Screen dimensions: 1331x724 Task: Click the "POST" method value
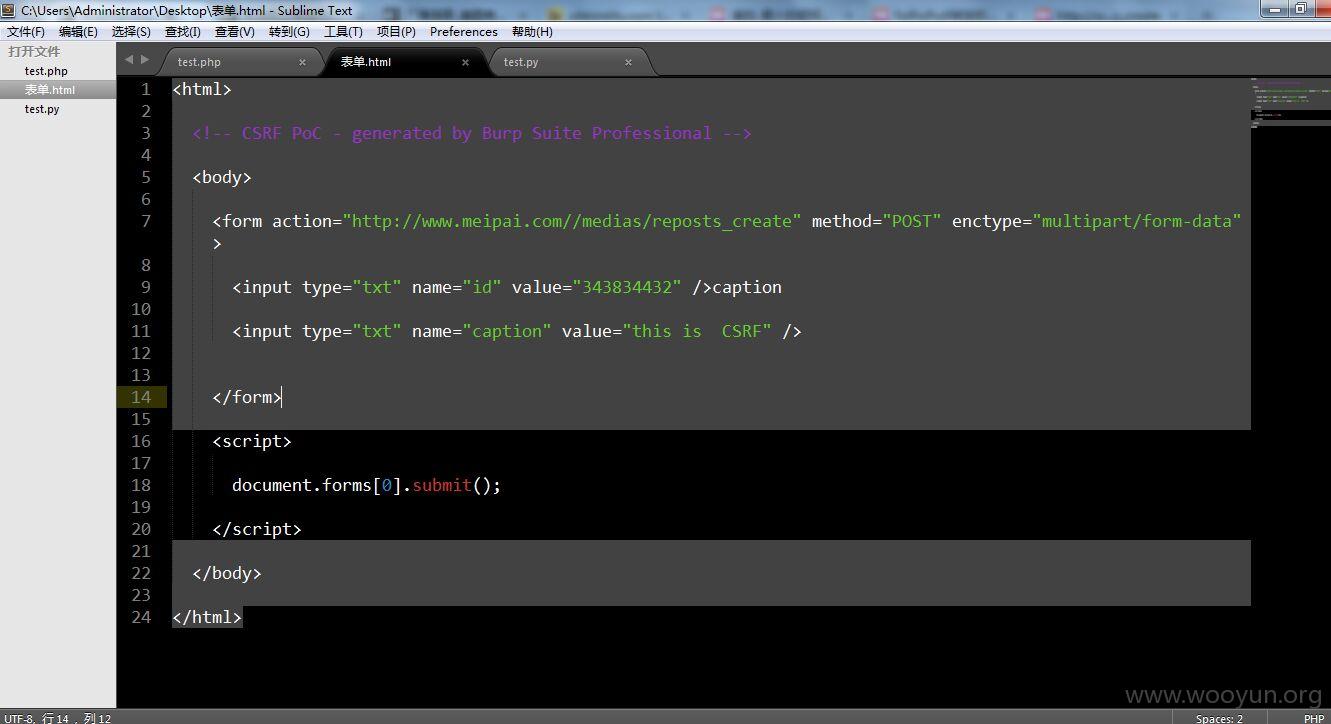click(911, 221)
